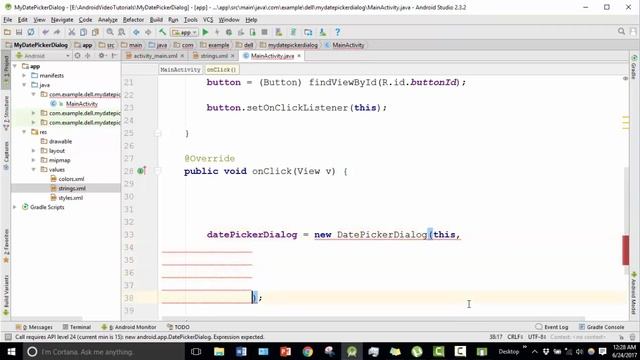Click the drawable folder
Screen dimensions: 640x360
(x=60, y=141)
